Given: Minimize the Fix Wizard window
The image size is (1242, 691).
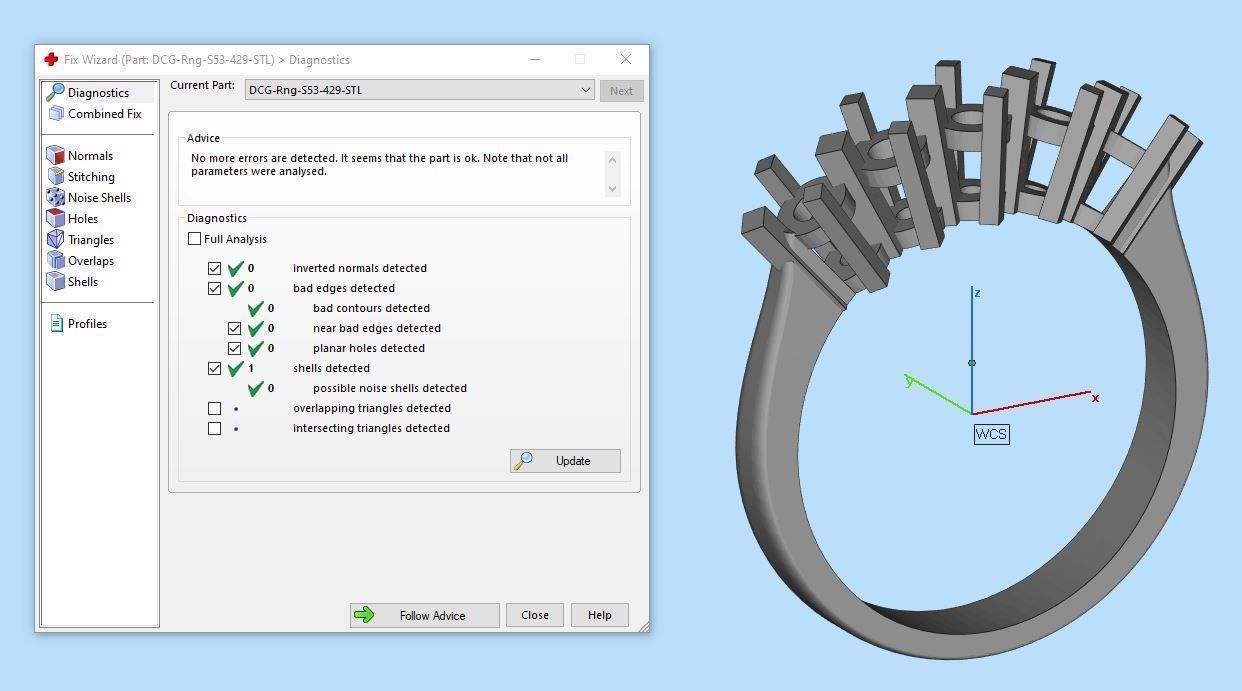Looking at the screenshot, I should coord(535,59).
